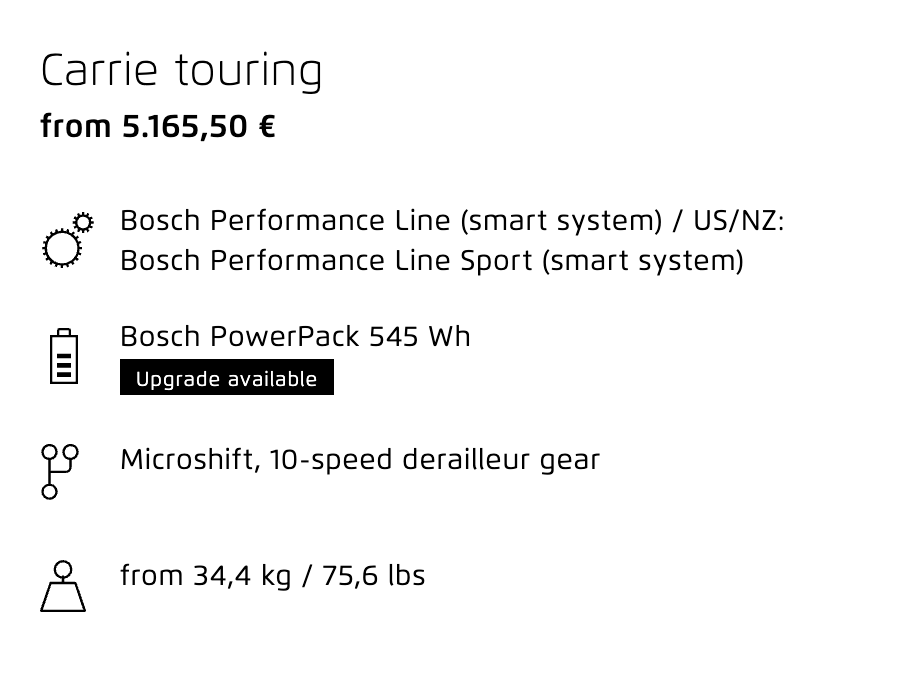Select the Upgrade available badge
Viewport: 898px width, 694px height.
(227, 377)
